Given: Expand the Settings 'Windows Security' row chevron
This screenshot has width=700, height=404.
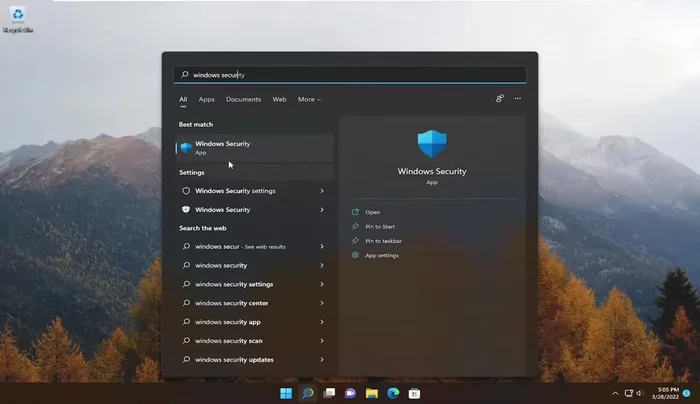Looking at the screenshot, I should click(x=322, y=209).
